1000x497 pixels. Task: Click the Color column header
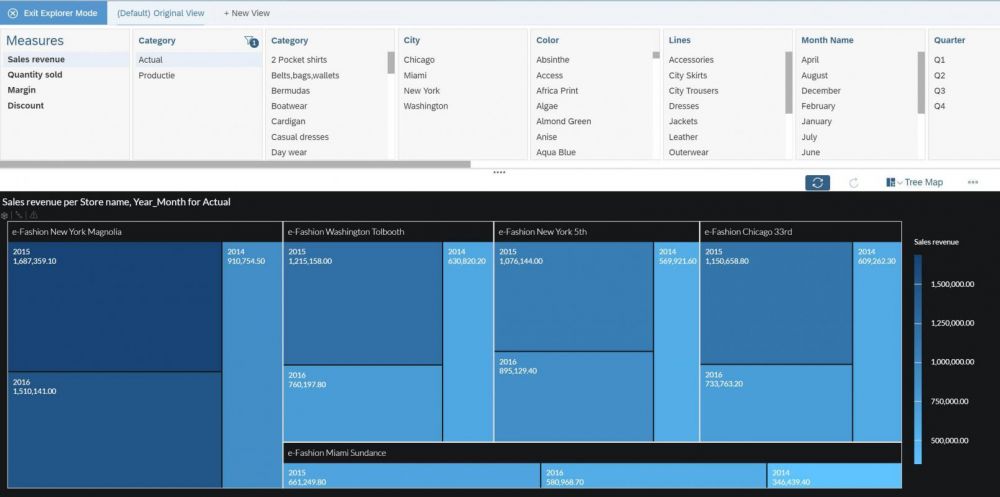(547, 40)
